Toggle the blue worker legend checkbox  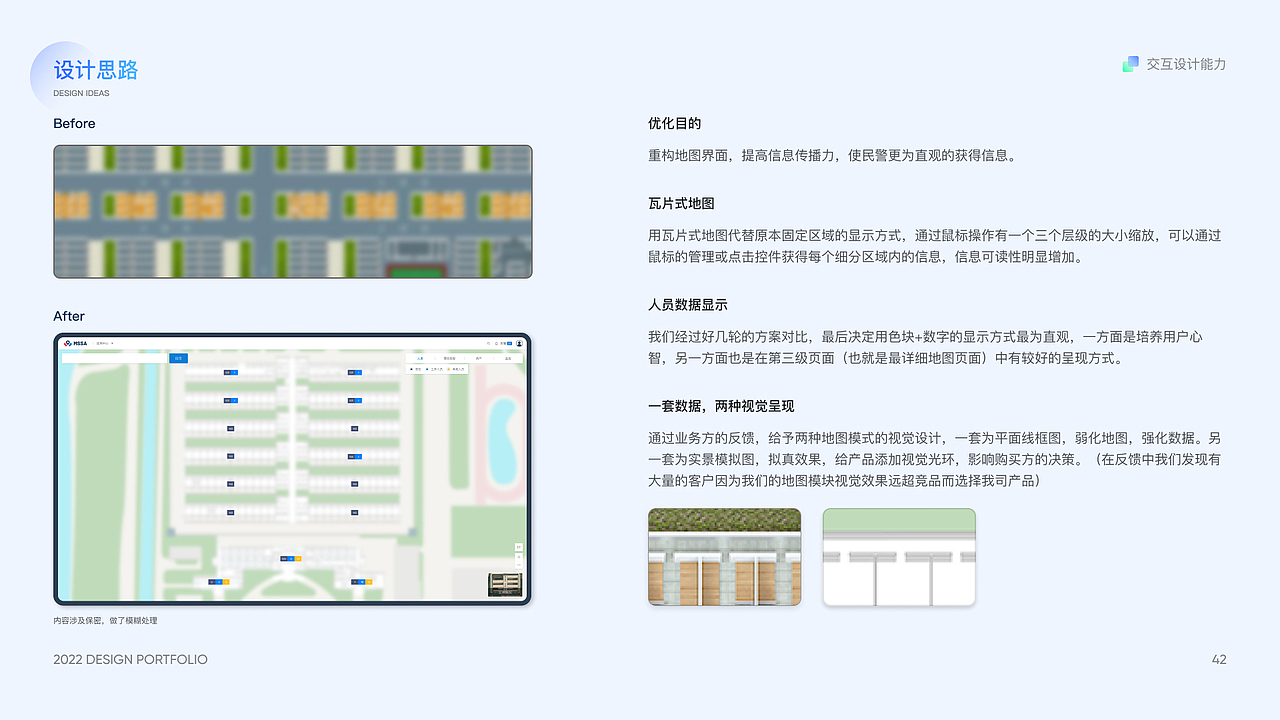[x=427, y=369]
